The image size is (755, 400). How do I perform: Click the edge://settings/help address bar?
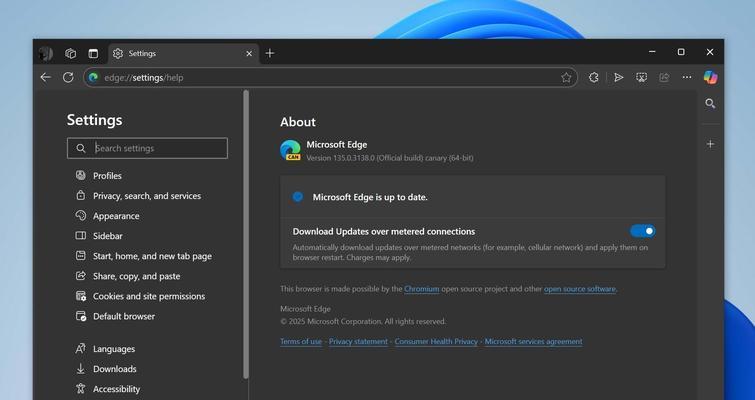point(330,77)
